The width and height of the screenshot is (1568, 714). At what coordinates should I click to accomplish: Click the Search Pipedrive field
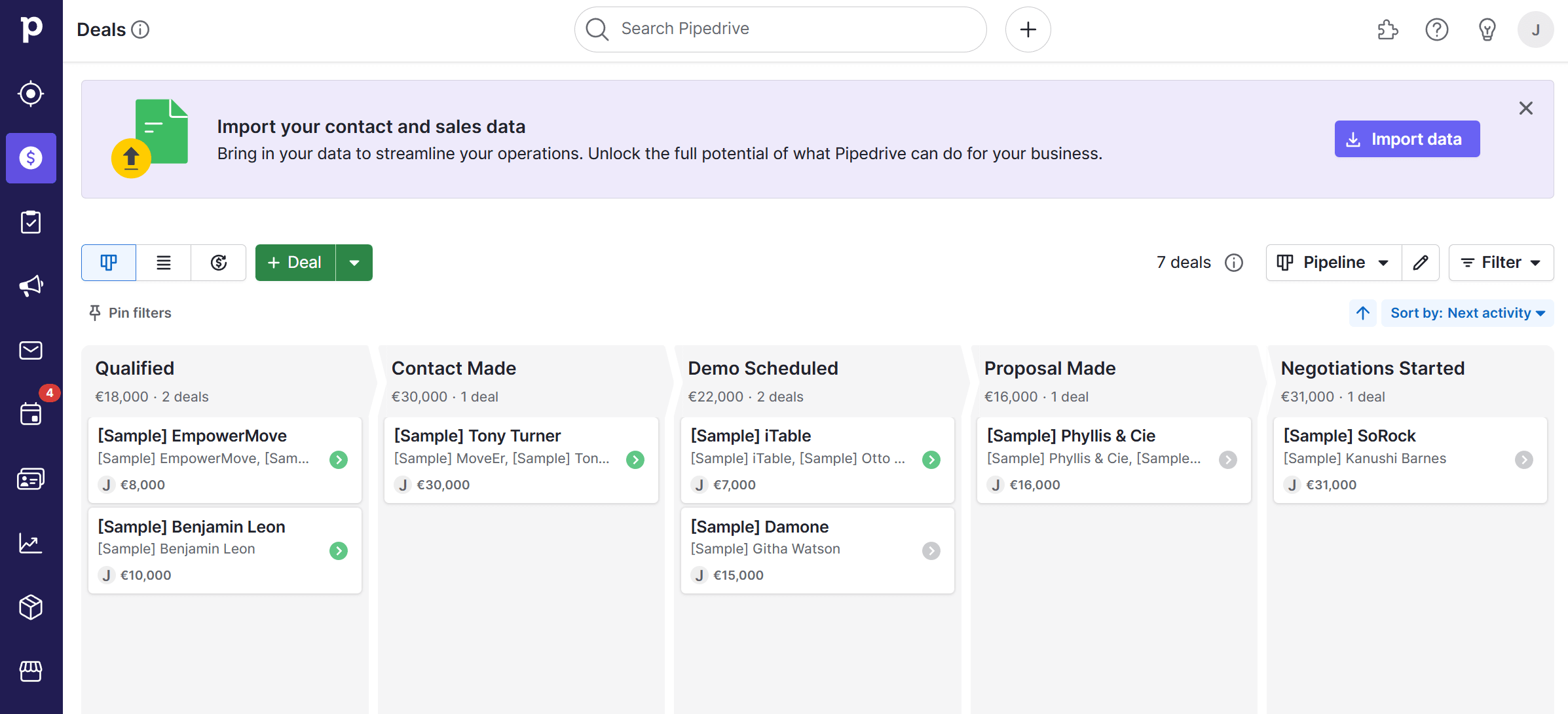pos(779,29)
